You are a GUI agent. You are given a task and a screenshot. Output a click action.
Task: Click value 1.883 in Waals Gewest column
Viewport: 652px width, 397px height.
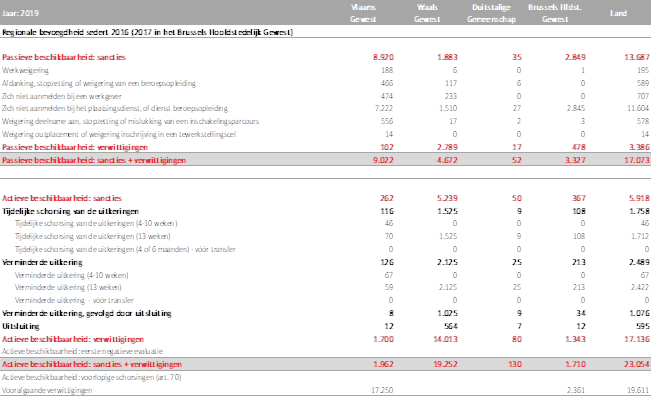click(x=447, y=57)
